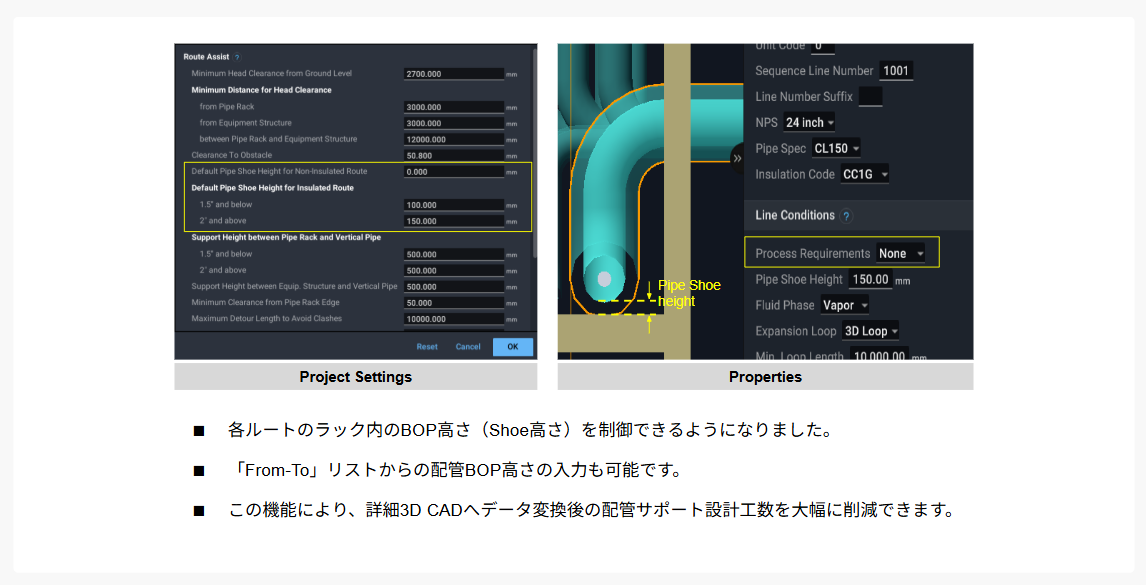This screenshot has width=1146, height=585.
Task: Open the Process Requirements dropdown
Action: [900, 254]
